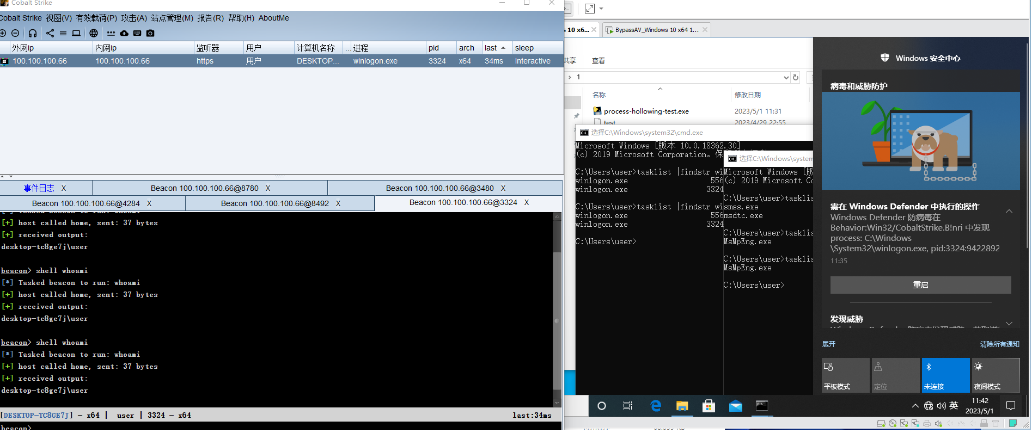
Task: Expand the 发现威胁 notification chevron
Action: point(1009,323)
